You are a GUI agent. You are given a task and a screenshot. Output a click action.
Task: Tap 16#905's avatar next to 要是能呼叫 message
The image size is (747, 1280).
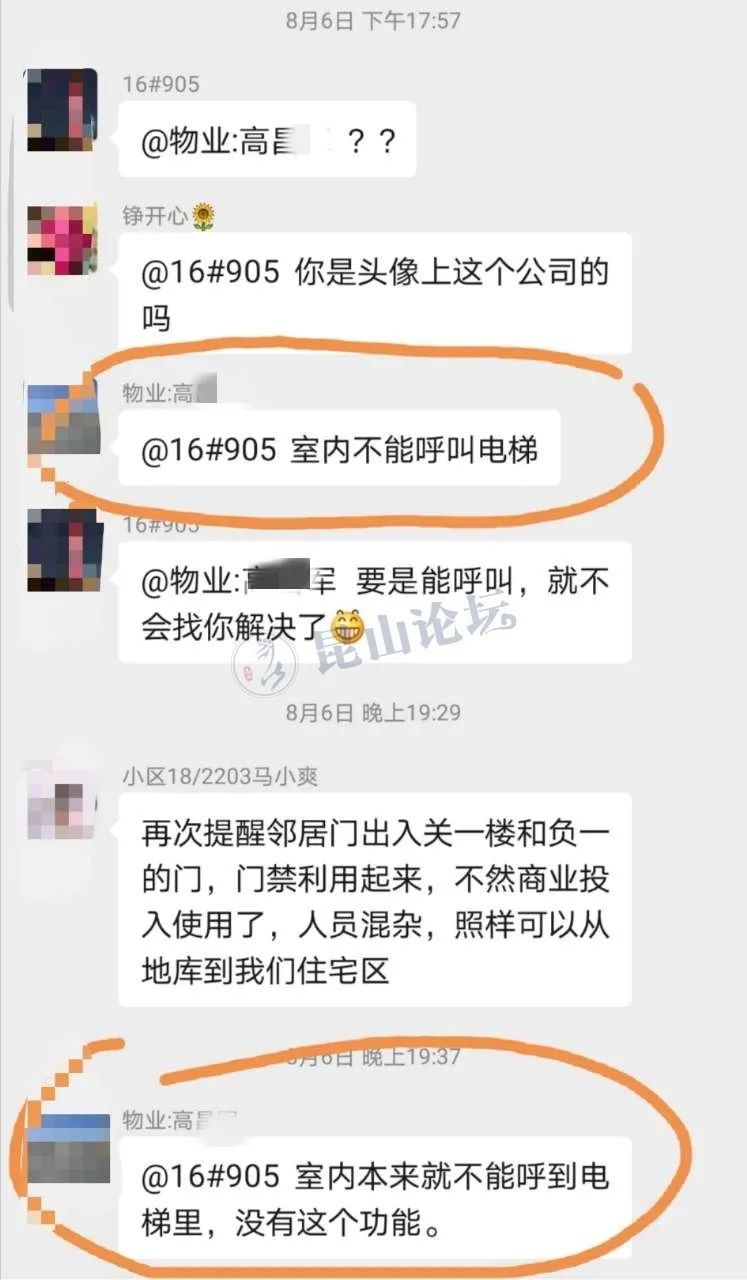(62, 549)
